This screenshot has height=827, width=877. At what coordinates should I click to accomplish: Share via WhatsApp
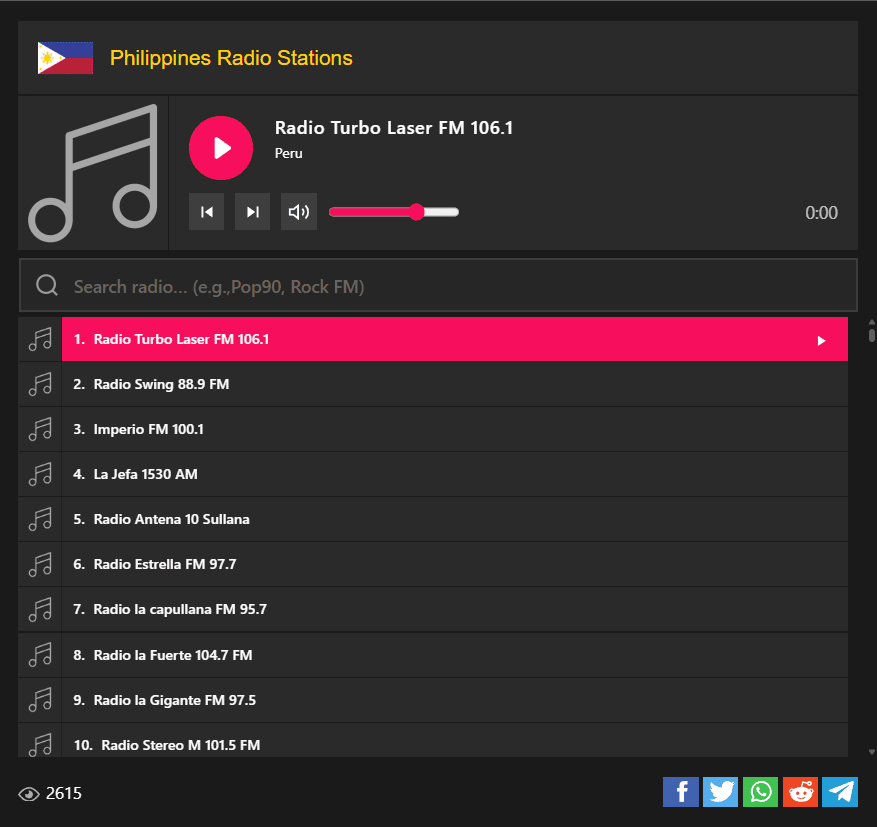point(760,792)
